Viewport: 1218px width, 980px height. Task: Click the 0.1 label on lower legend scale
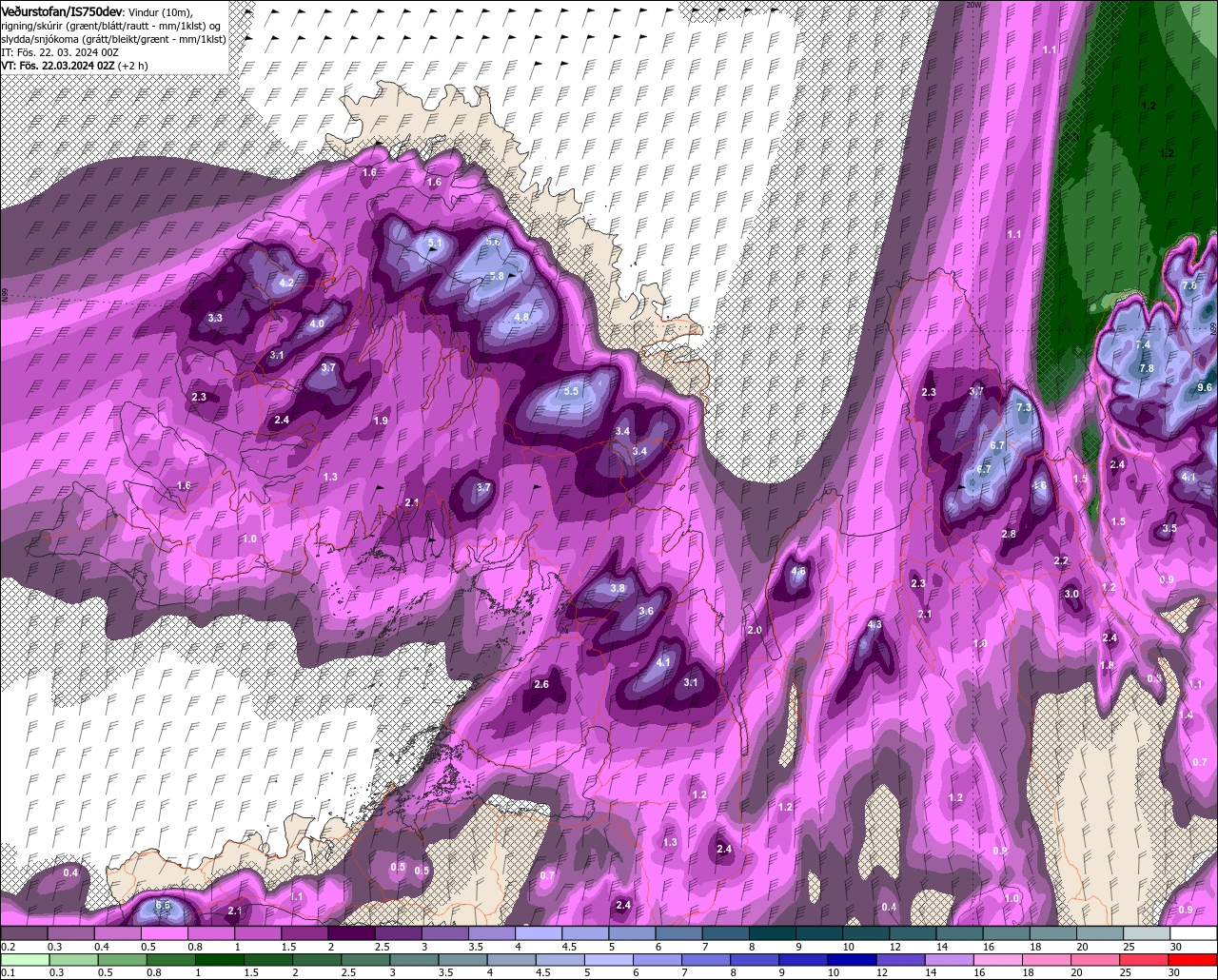point(9,972)
